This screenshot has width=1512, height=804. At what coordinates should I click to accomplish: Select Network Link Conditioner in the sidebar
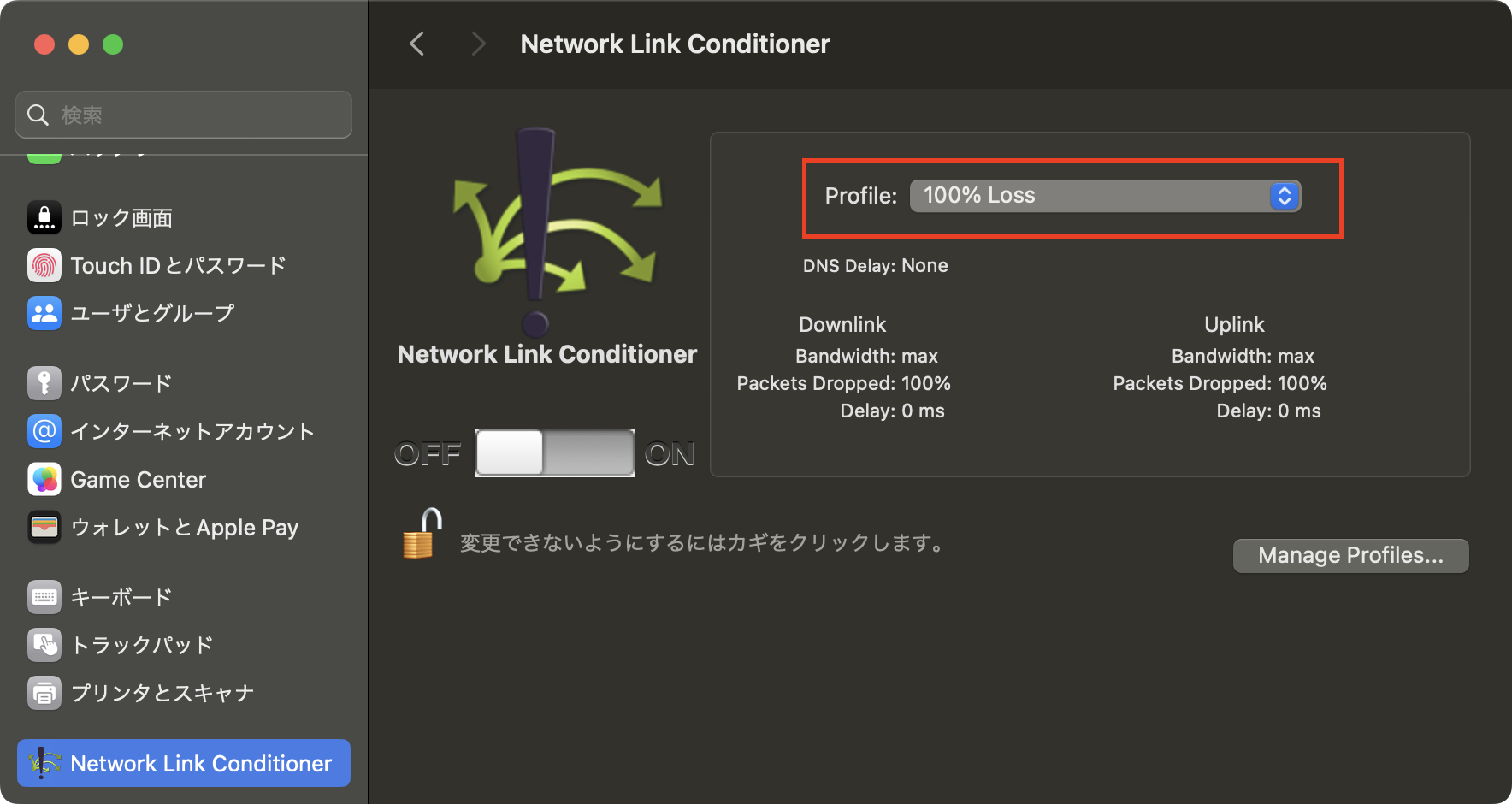pyautogui.click(x=183, y=763)
